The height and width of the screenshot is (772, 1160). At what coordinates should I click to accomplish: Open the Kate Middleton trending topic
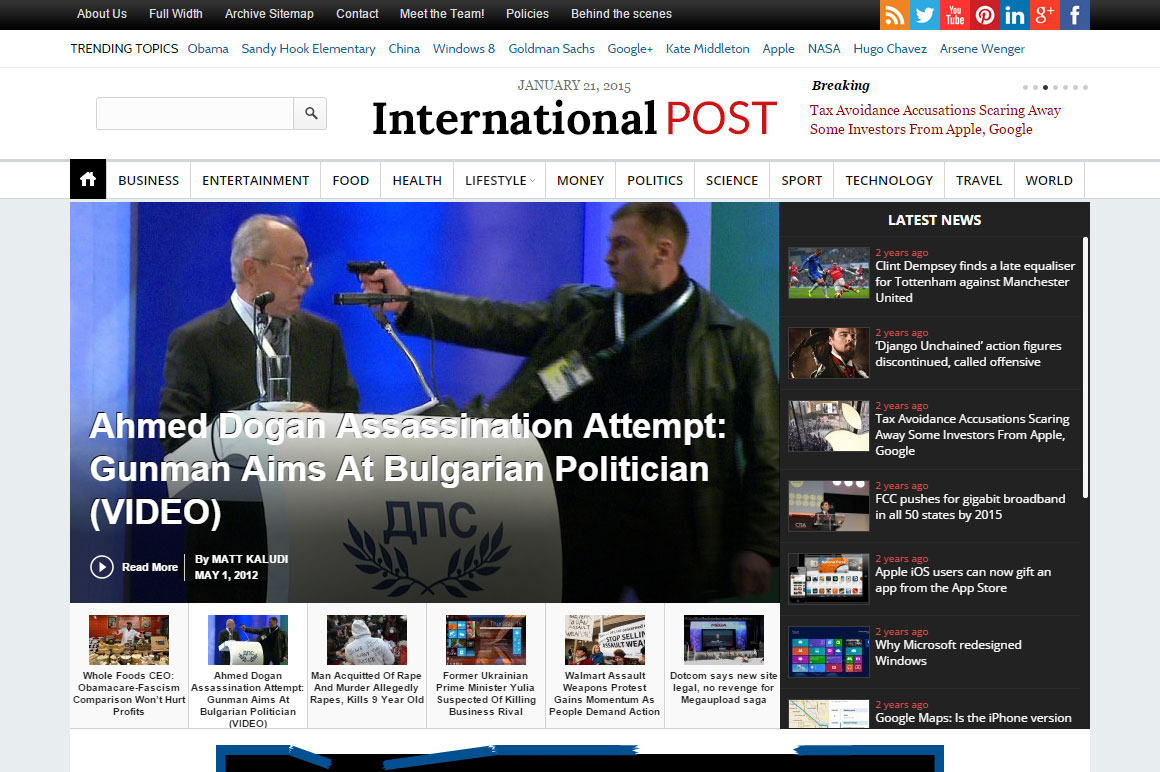707,49
